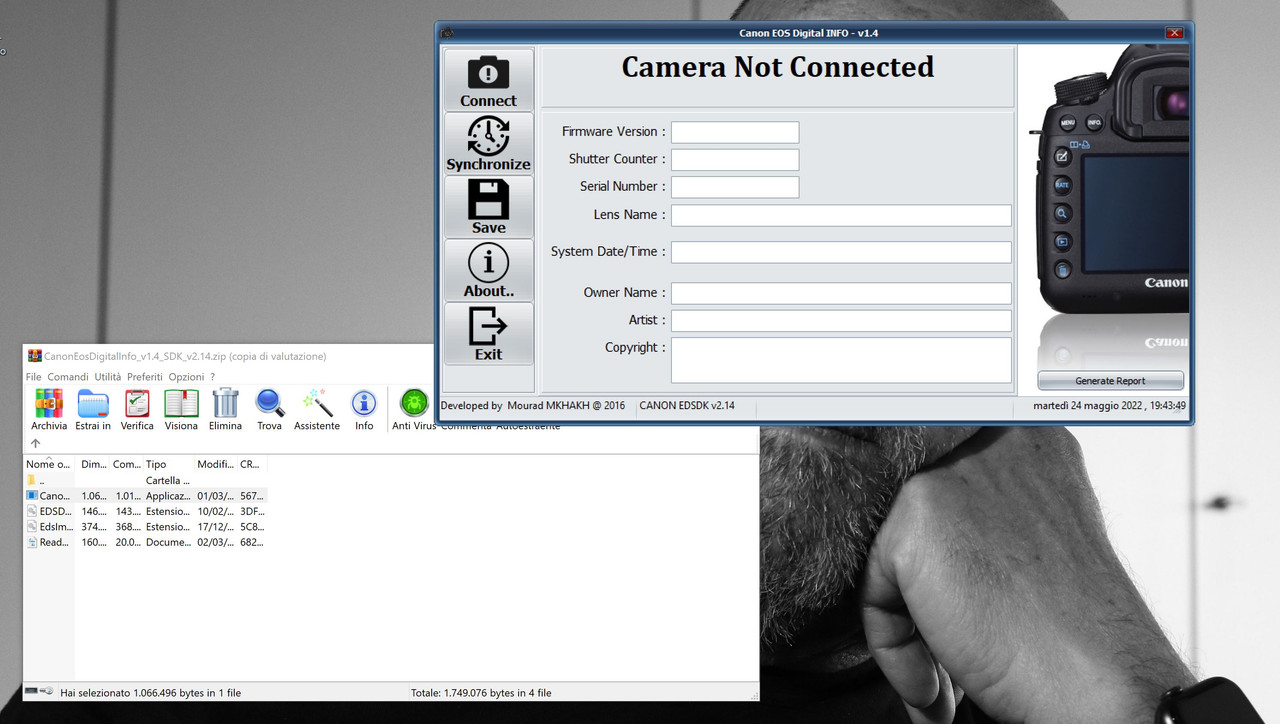Click the date and time status bar text
This screenshot has height=724, width=1280.
point(1110,406)
